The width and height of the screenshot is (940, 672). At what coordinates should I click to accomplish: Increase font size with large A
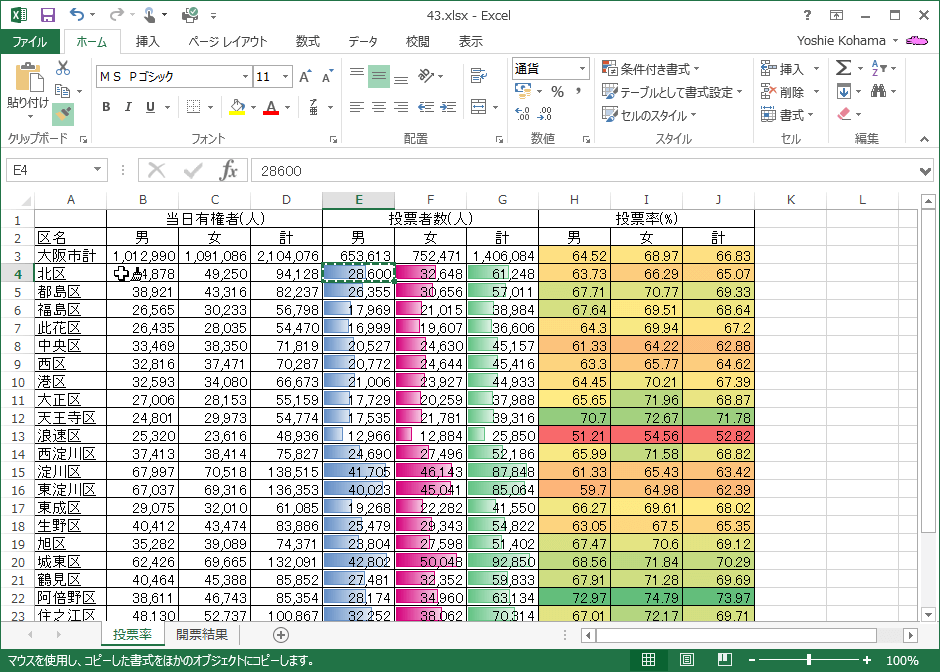click(305, 77)
